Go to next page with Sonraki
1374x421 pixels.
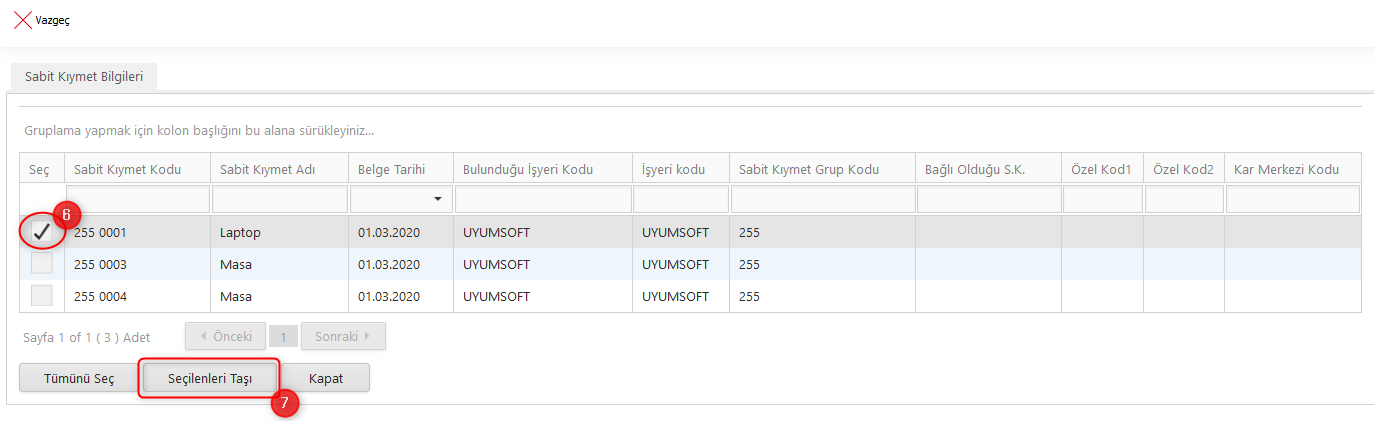pos(343,336)
